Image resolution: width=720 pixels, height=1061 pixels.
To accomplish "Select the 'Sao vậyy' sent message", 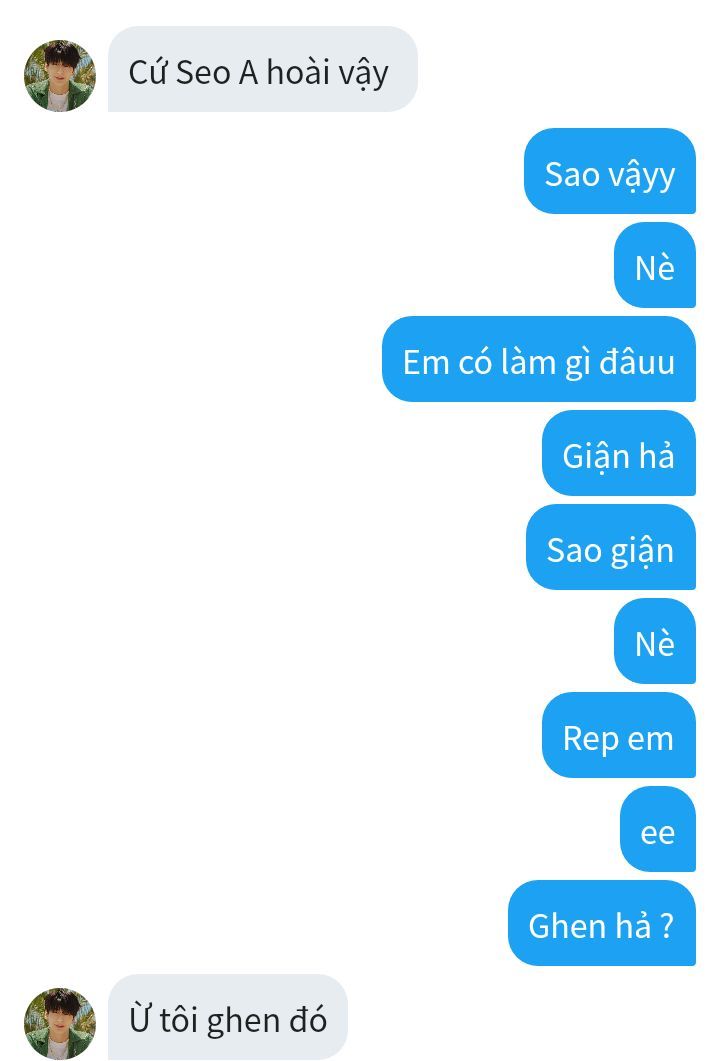I will (610, 171).
